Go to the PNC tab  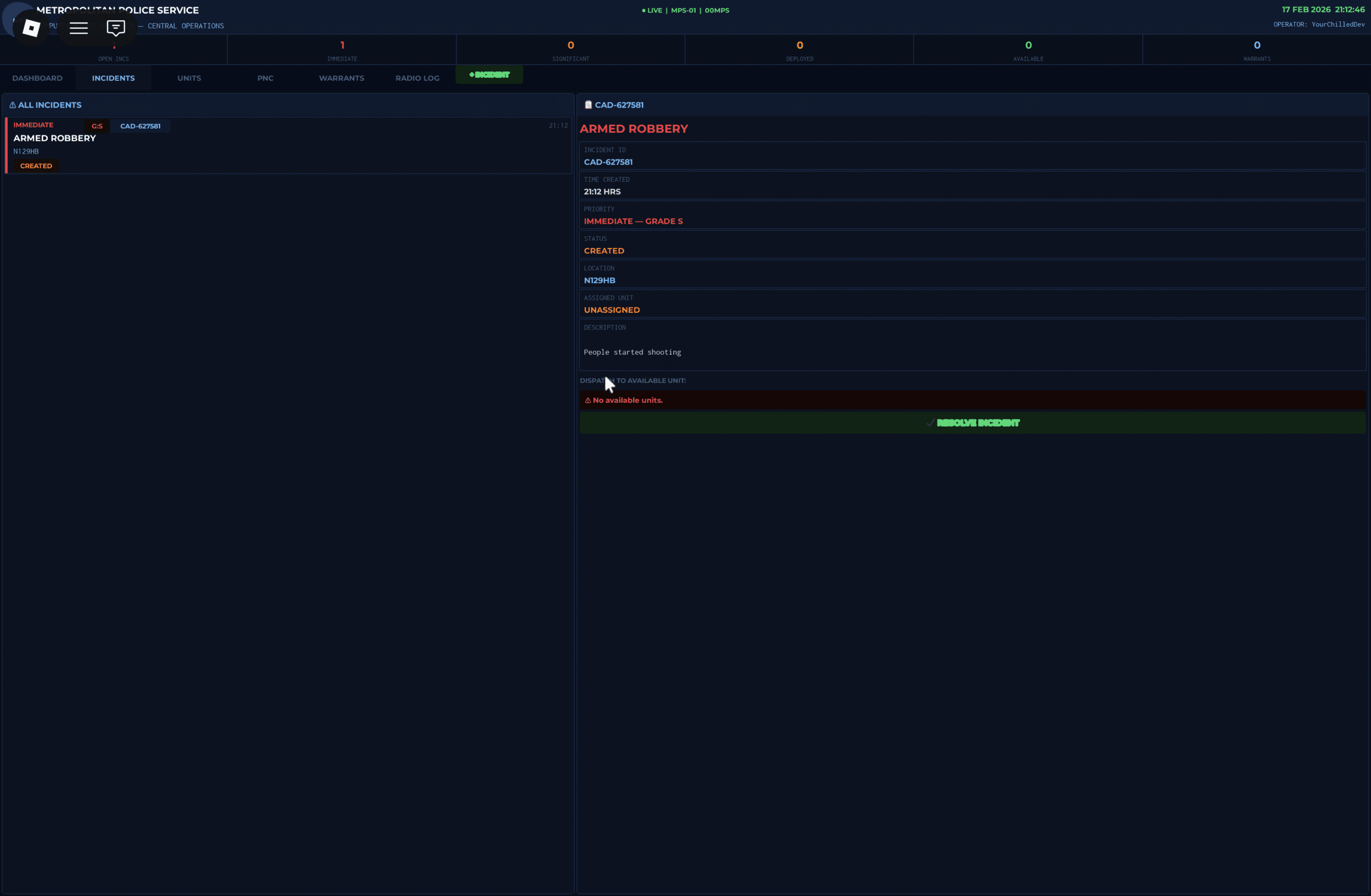pyautogui.click(x=265, y=78)
